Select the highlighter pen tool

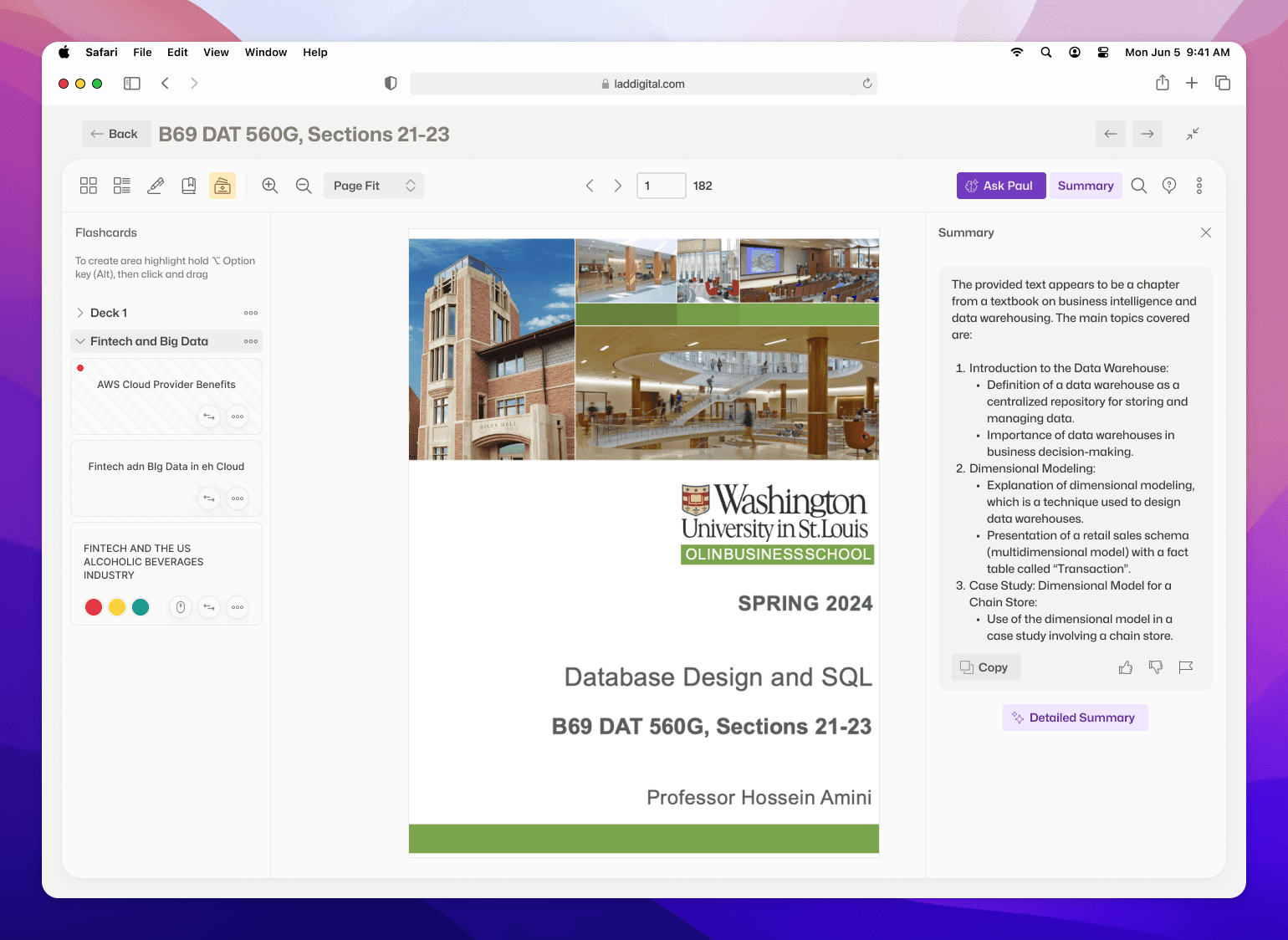pyautogui.click(x=156, y=186)
